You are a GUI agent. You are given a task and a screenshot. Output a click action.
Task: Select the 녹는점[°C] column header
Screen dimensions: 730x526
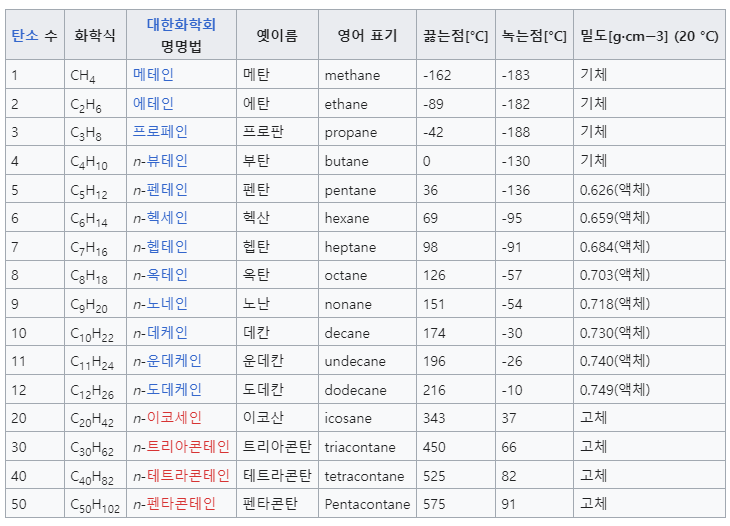[x=534, y=35]
